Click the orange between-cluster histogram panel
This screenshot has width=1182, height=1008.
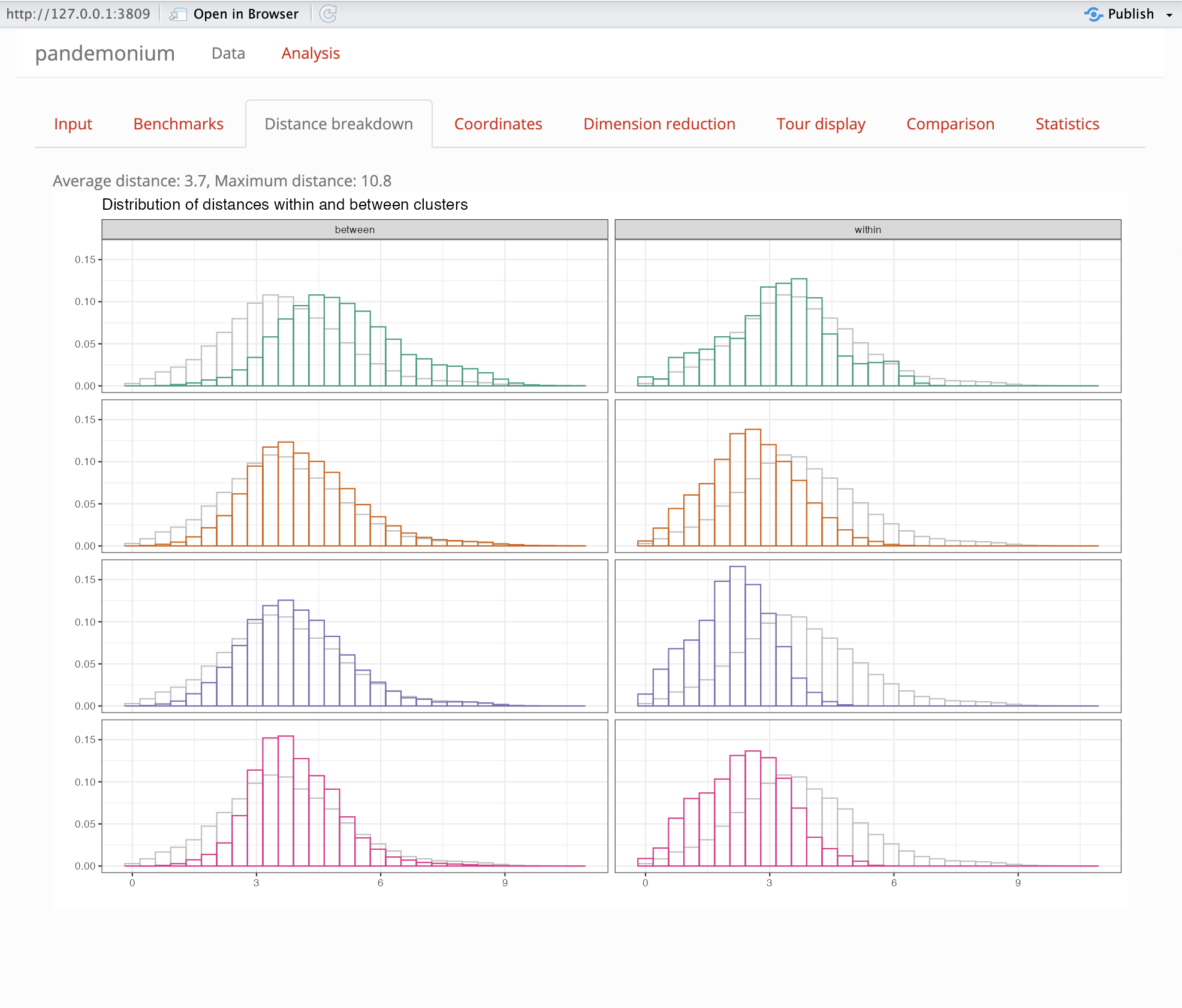(355, 476)
